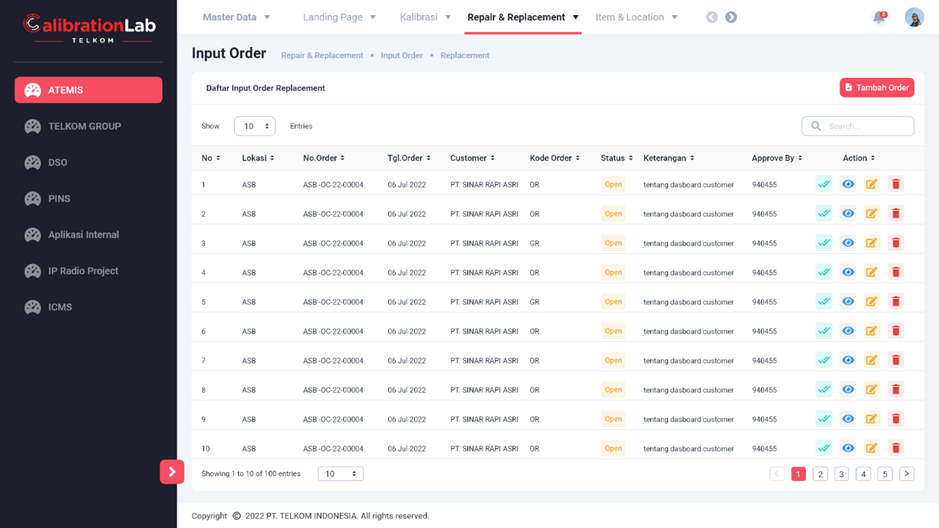Click the left arrow navigation icon in top bar

[x=712, y=17]
